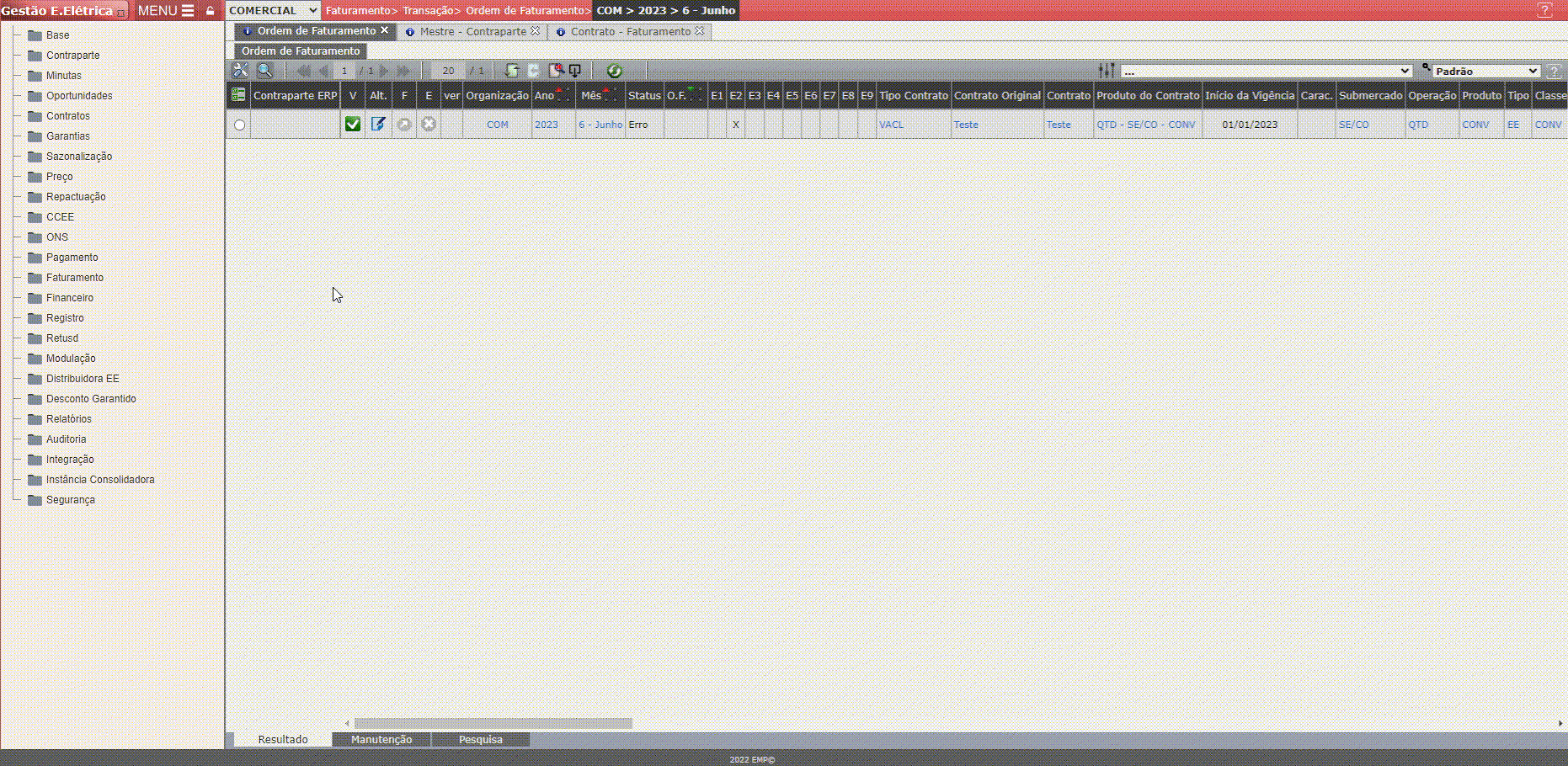Click the edit pencil icon in Alt. column
1568x766 pixels.
[378, 125]
